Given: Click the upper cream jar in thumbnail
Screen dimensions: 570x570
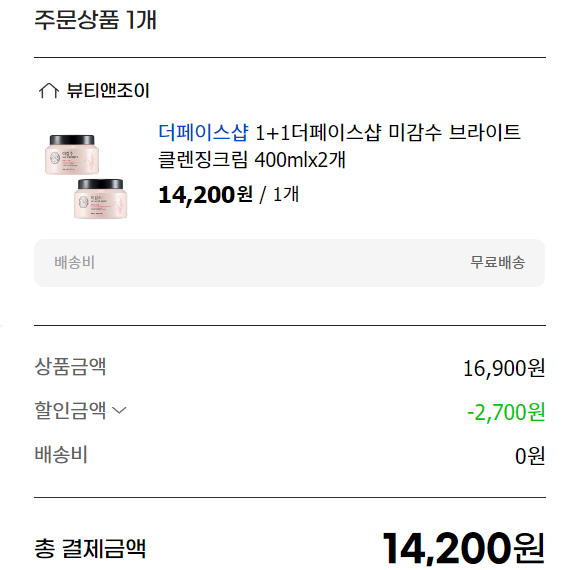Looking at the screenshot, I should (72, 154).
